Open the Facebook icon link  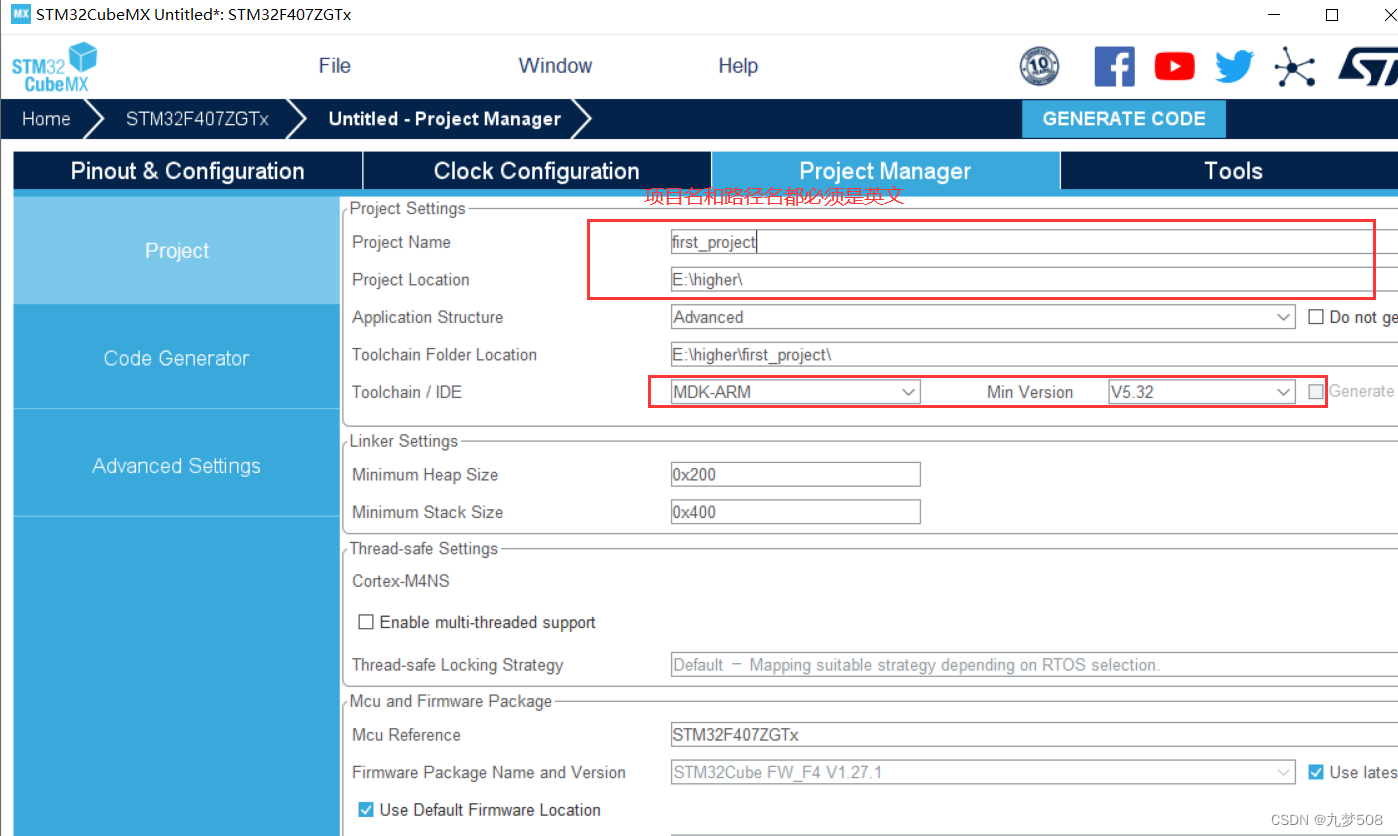(x=1114, y=67)
